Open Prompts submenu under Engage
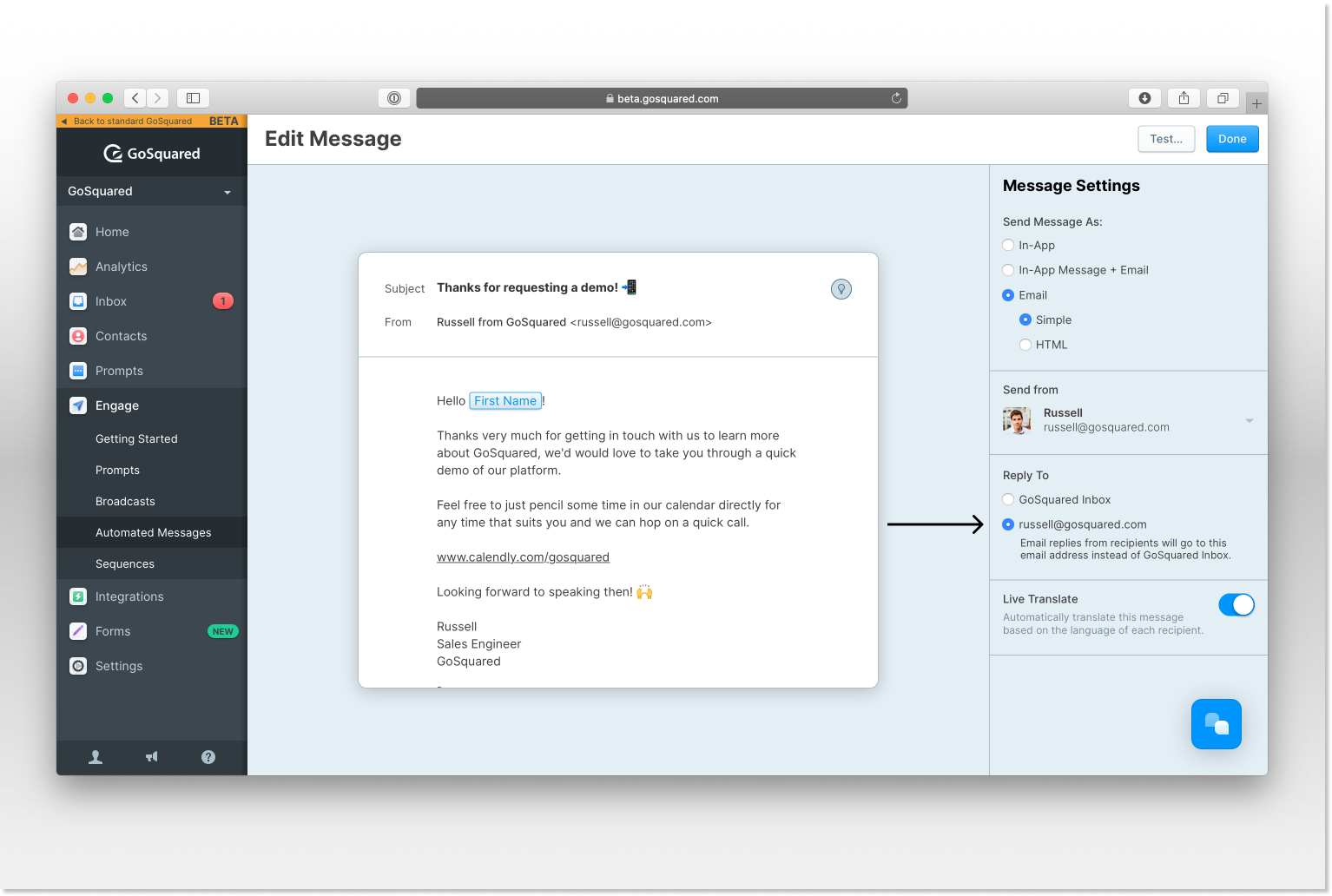Image resolution: width=1332 pixels, height=896 pixels. (117, 471)
